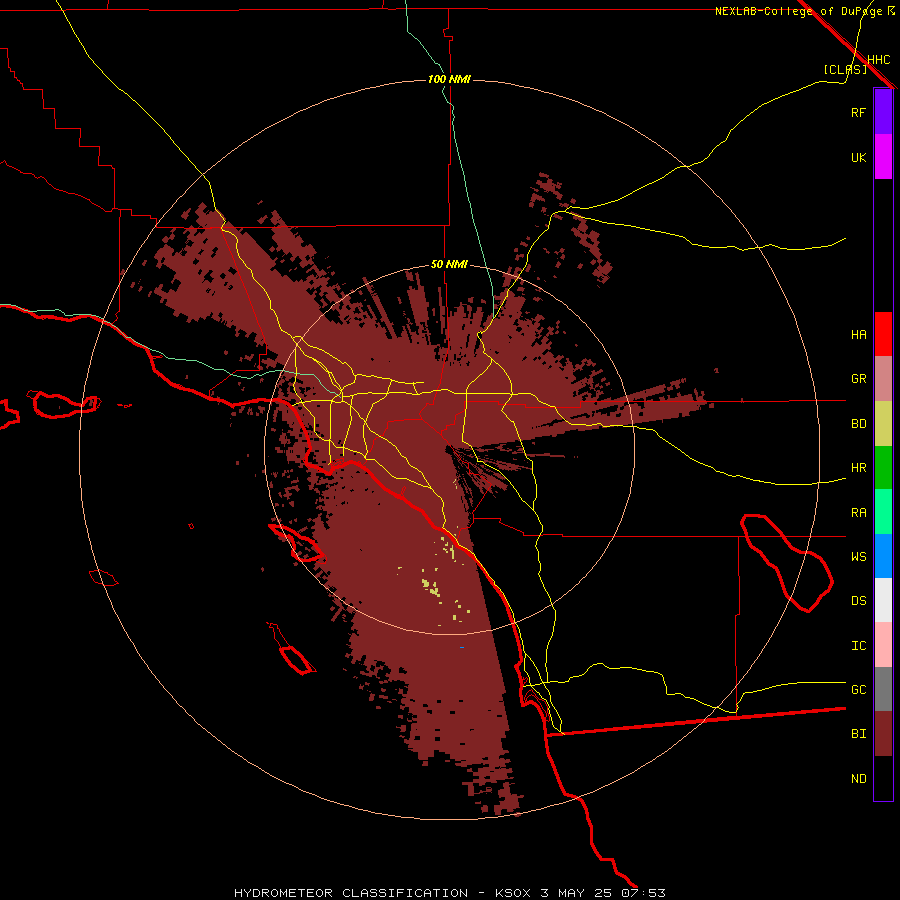Click the Hydrometeor Classification KSOX title text

[x=449, y=893]
